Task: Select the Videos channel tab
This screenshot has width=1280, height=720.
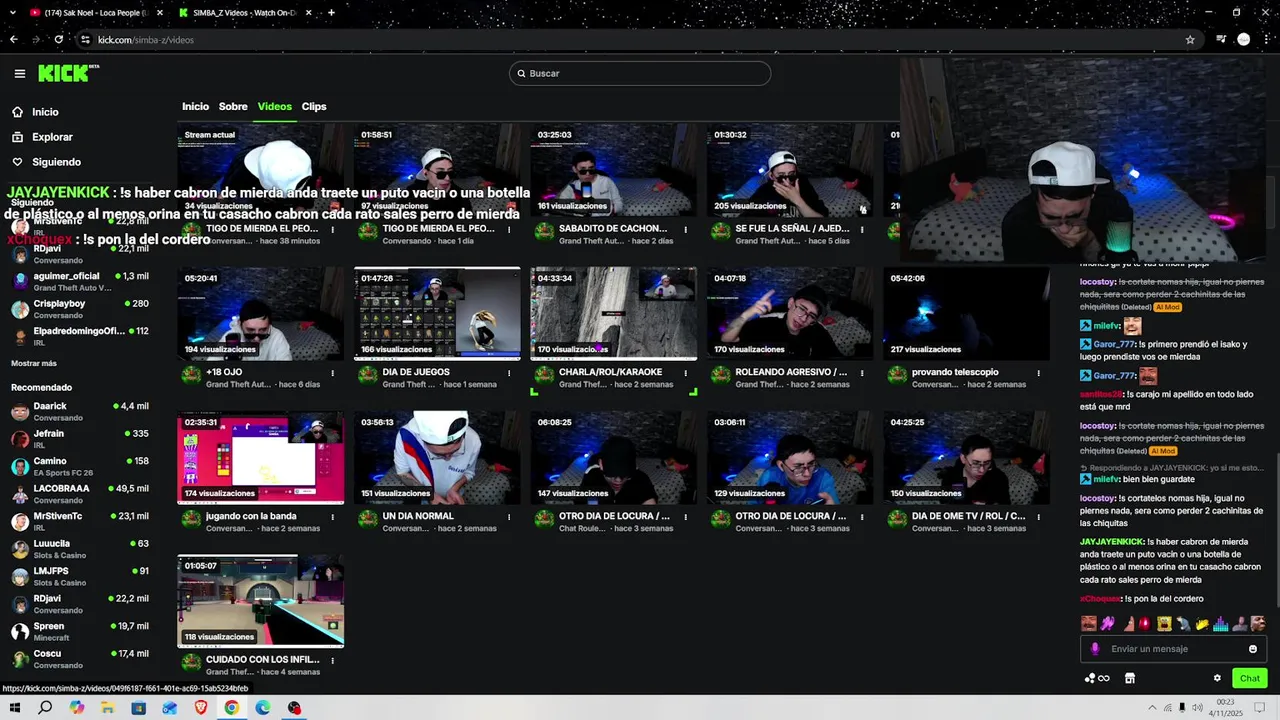Action: tap(275, 106)
